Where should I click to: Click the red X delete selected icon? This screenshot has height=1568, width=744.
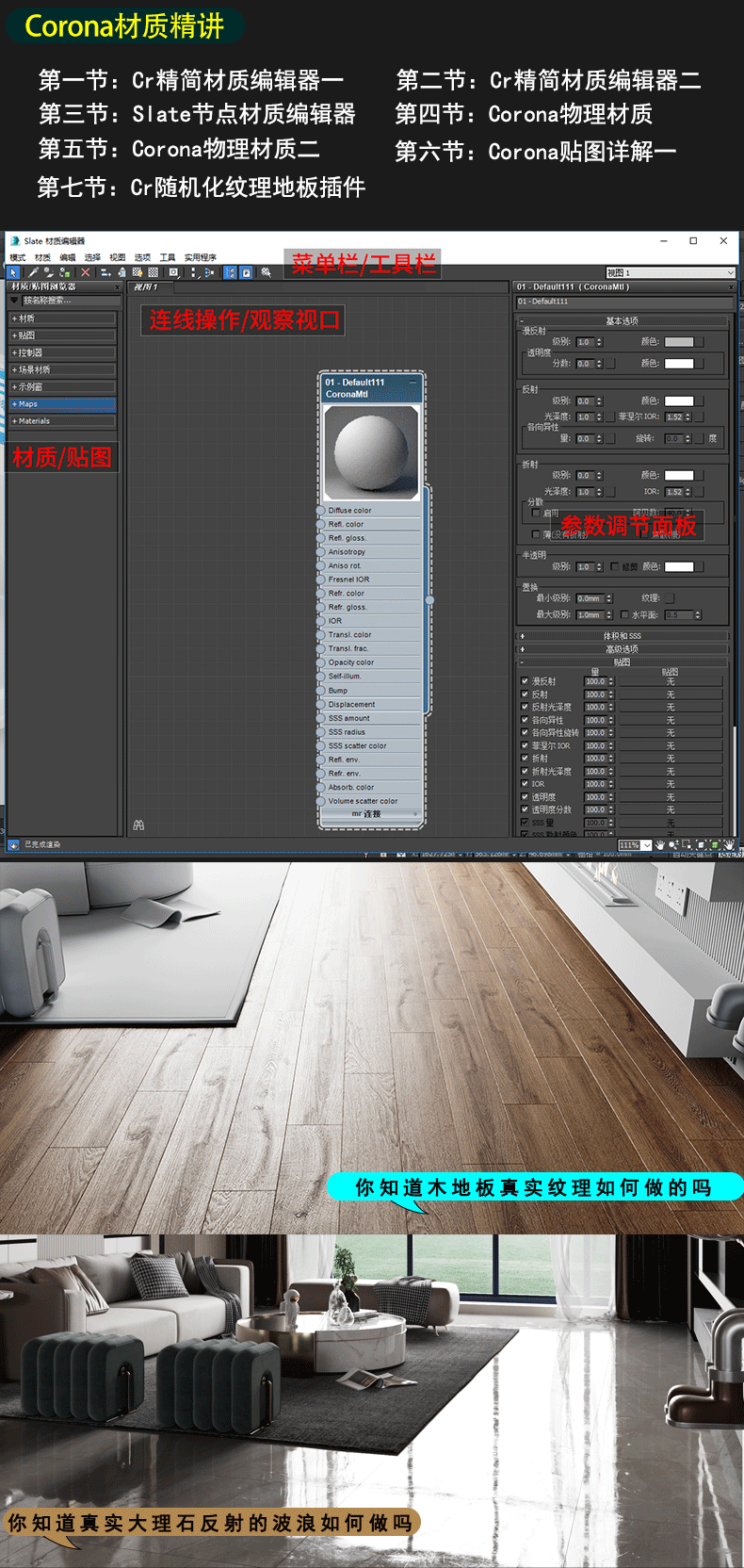[85, 272]
